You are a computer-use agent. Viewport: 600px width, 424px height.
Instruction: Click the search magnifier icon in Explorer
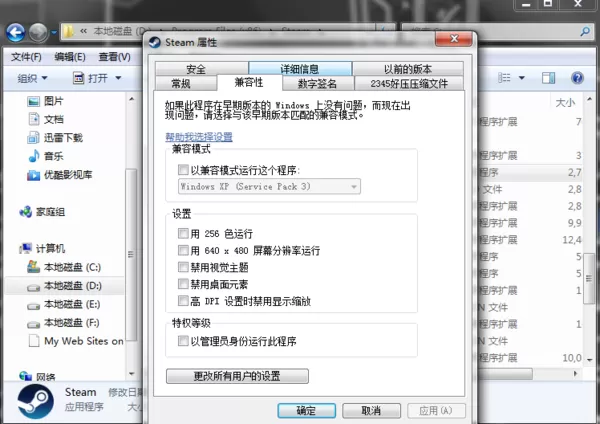585,31
